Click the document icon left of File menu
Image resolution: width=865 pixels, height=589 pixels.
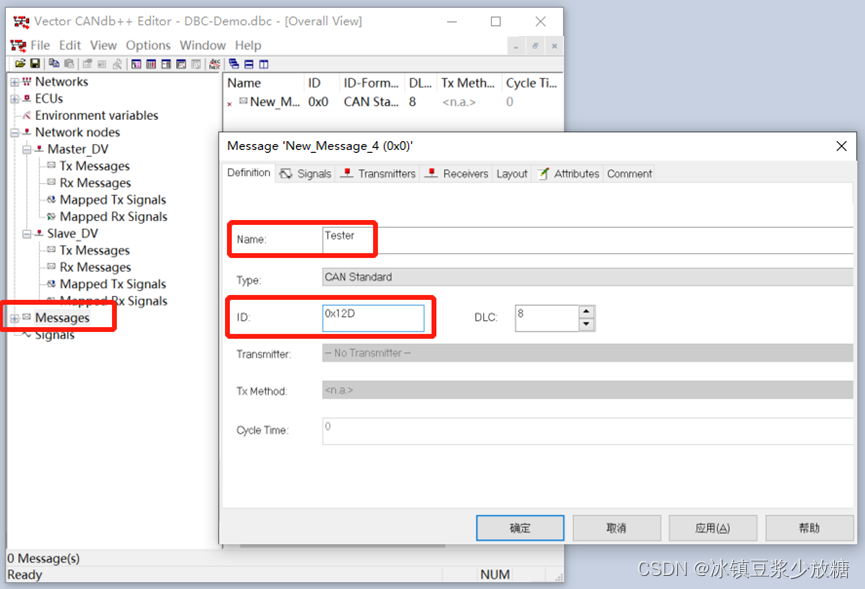click(18, 45)
